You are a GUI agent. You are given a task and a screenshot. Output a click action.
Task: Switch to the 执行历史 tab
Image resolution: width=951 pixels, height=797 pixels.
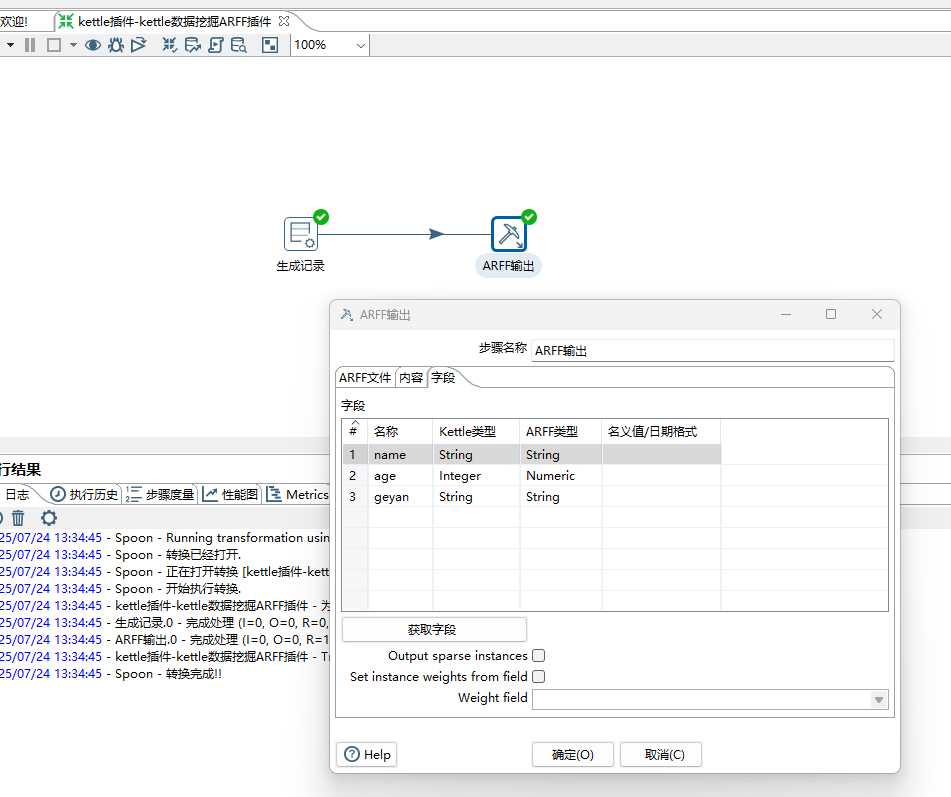pyautogui.click(x=84, y=495)
